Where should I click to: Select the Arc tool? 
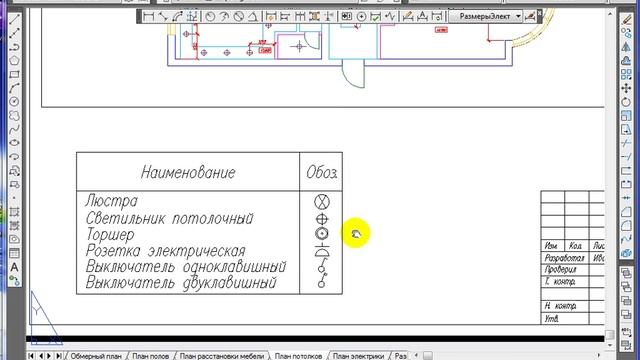[x=14, y=88]
